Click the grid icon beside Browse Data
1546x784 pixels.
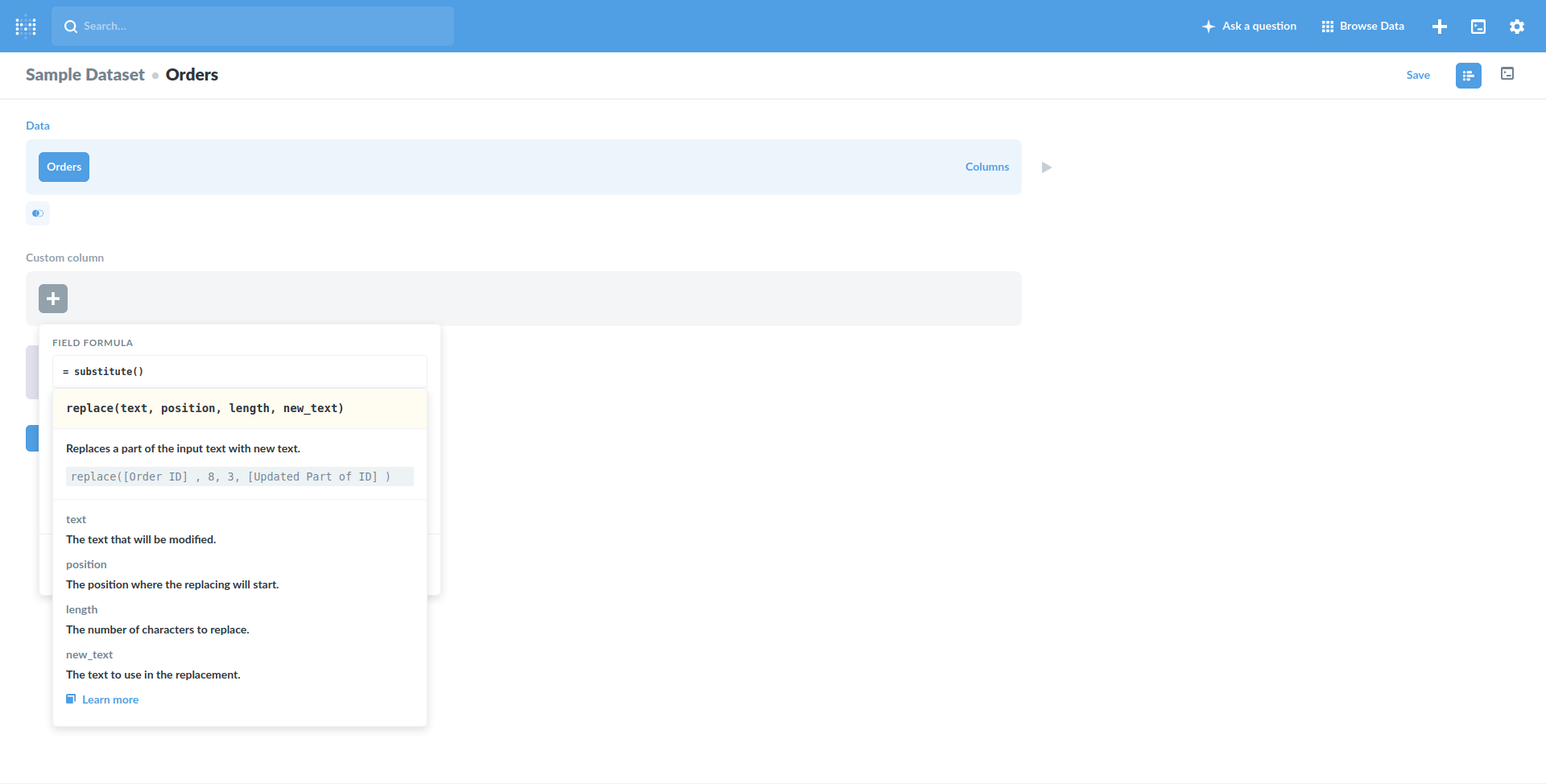pos(1328,26)
